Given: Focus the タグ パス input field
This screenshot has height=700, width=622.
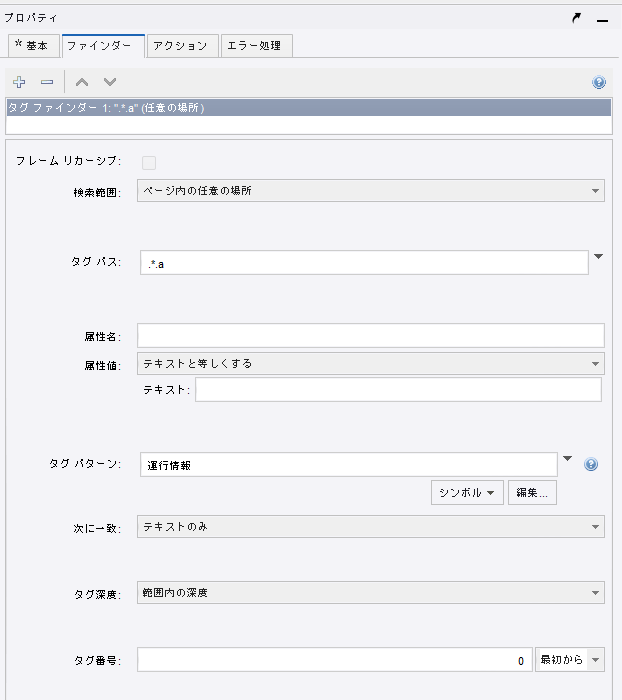Looking at the screenshot, I should (364, 262).
